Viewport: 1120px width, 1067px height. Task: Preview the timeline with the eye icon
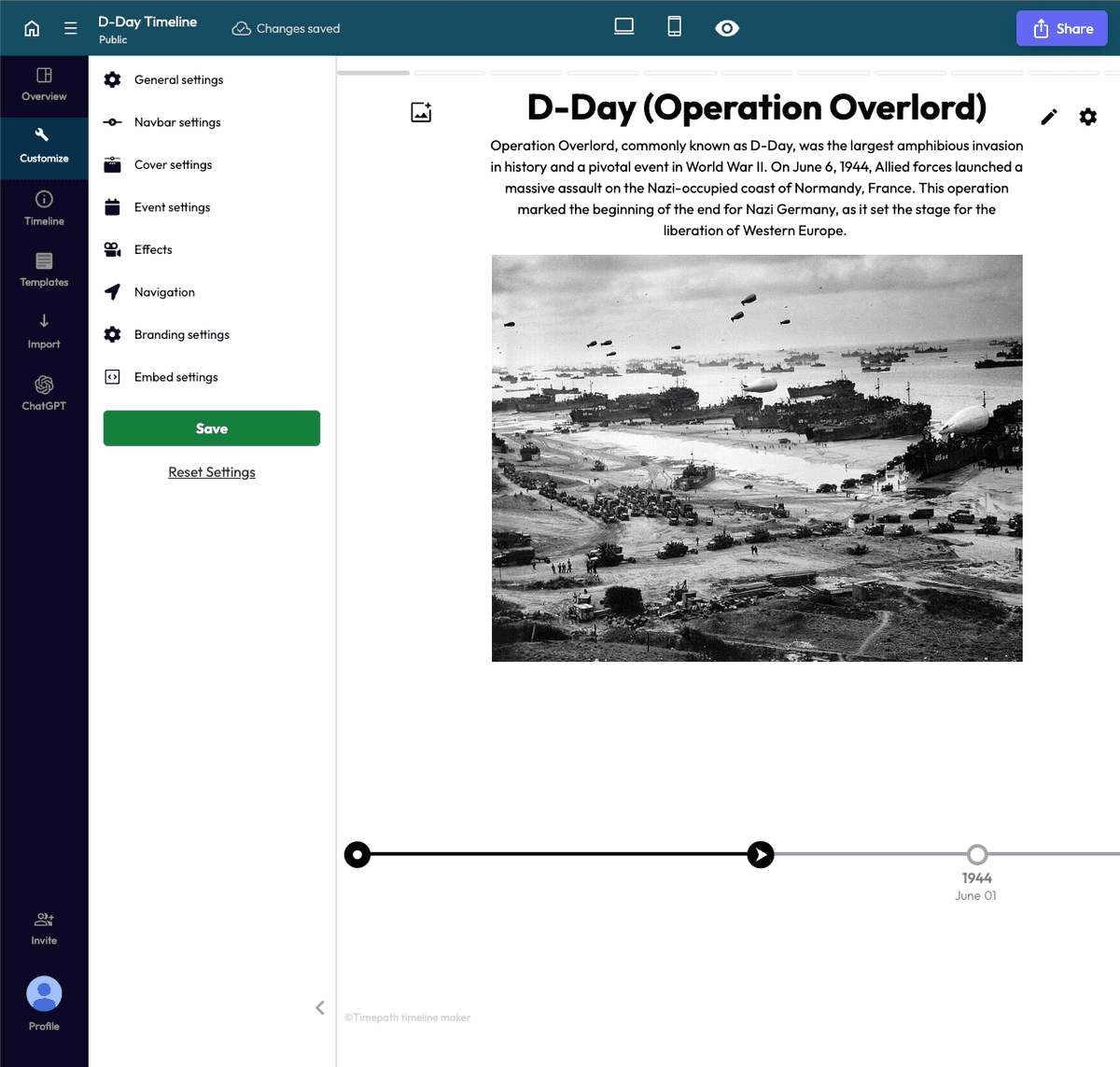[x=727, y=28]
